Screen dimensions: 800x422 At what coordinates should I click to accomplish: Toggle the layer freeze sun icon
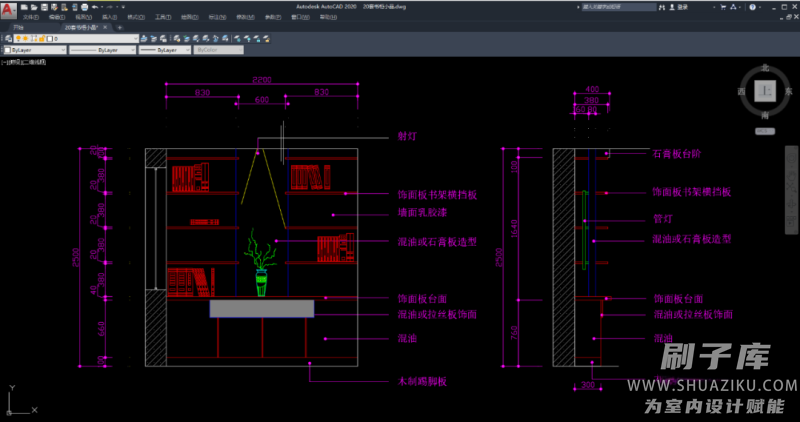[24, 38]
